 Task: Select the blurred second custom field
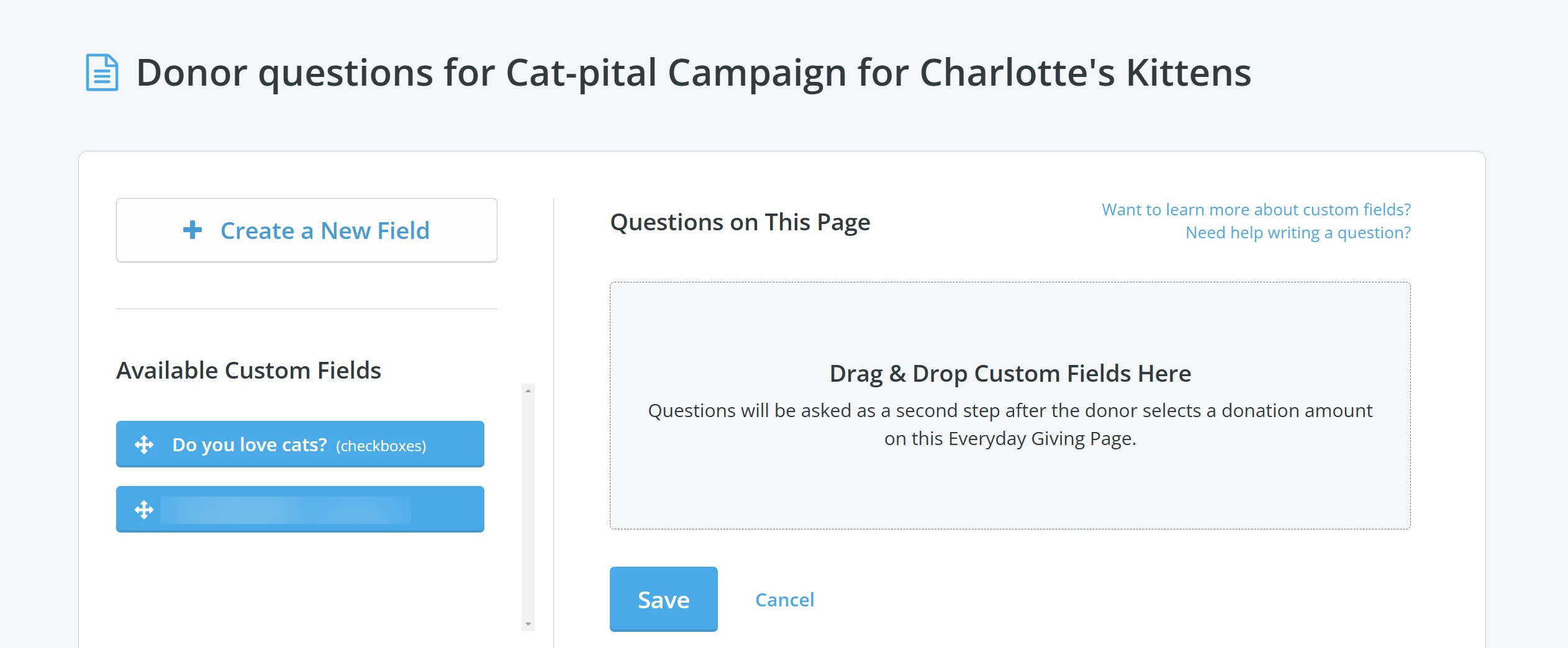(299, 509)
